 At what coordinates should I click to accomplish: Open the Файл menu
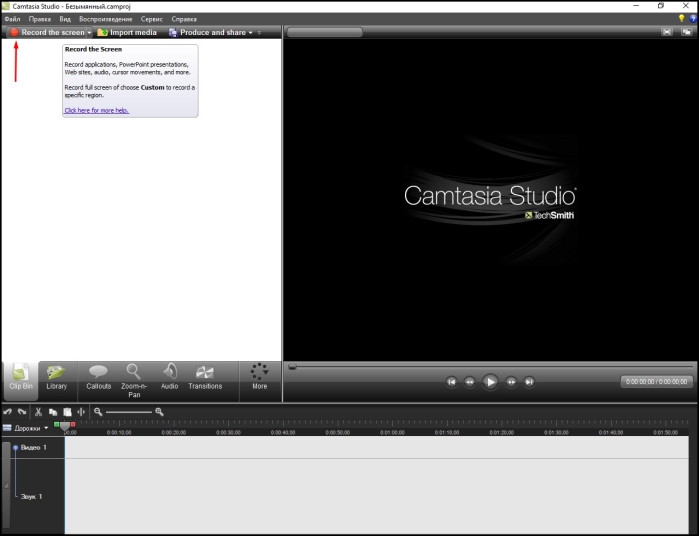(12, 19)
